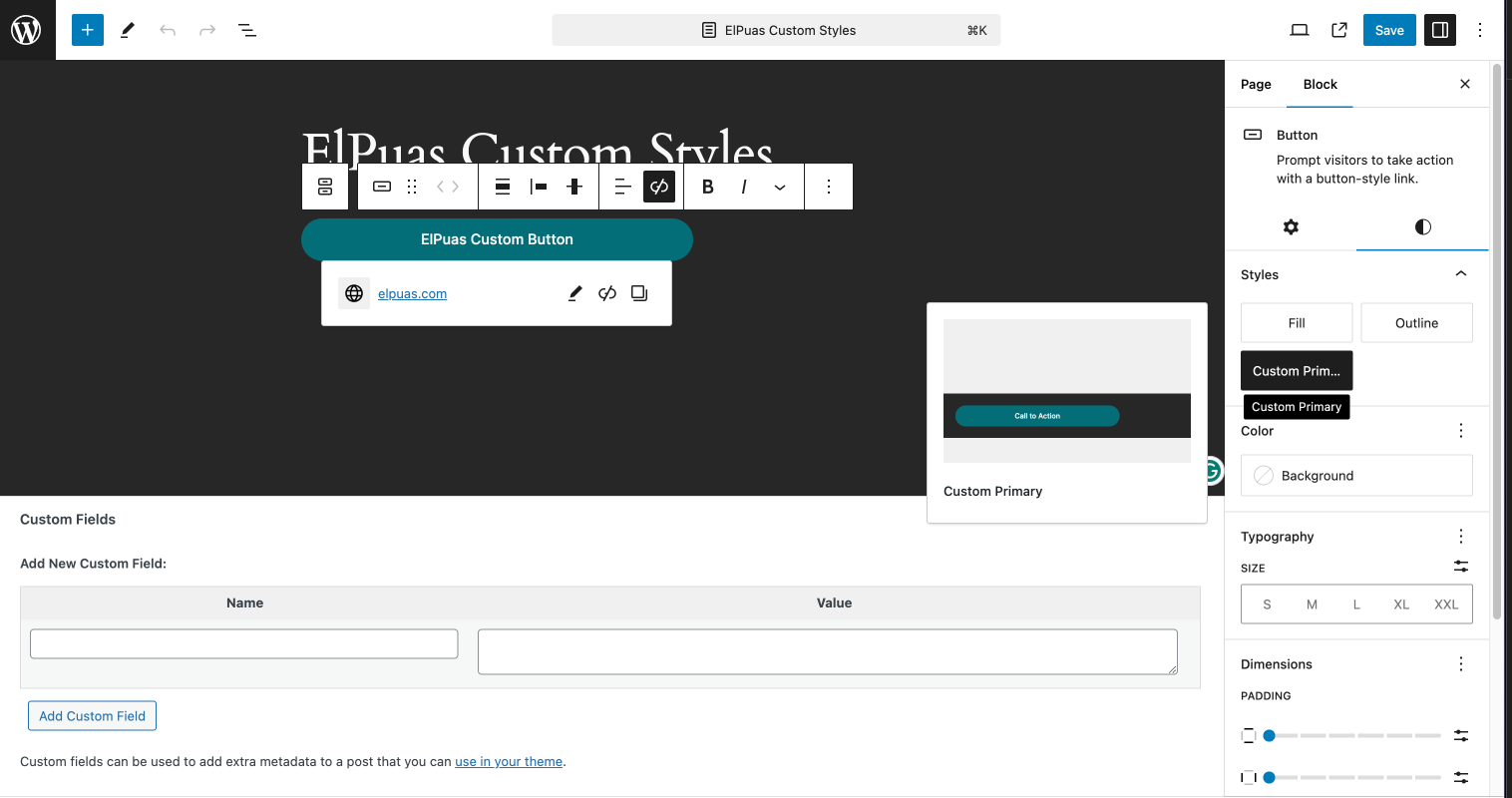
Task: Toggle bold formatting
Action: click(x=708, y=187)
